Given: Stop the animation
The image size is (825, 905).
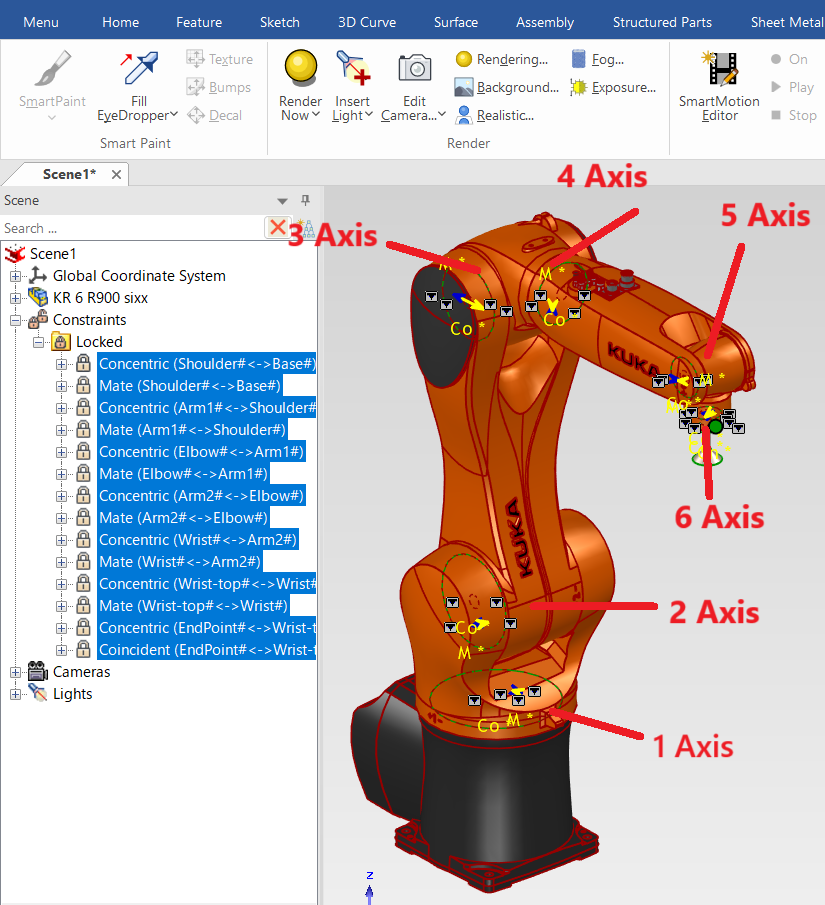Looking at the screenshot, I should (x=794, y=115).
